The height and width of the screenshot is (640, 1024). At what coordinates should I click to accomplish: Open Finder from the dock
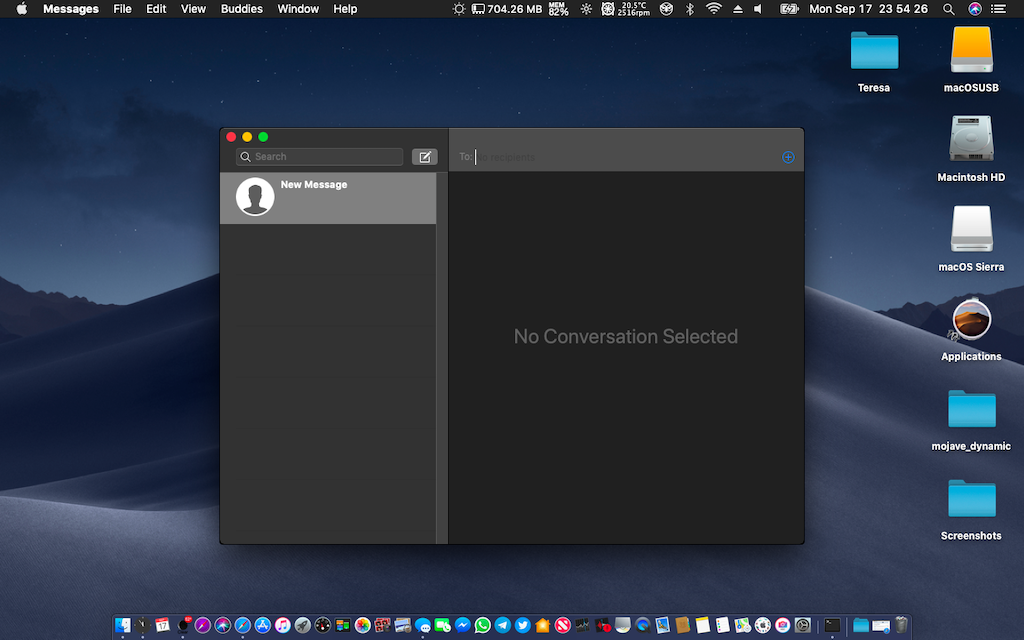123,625
